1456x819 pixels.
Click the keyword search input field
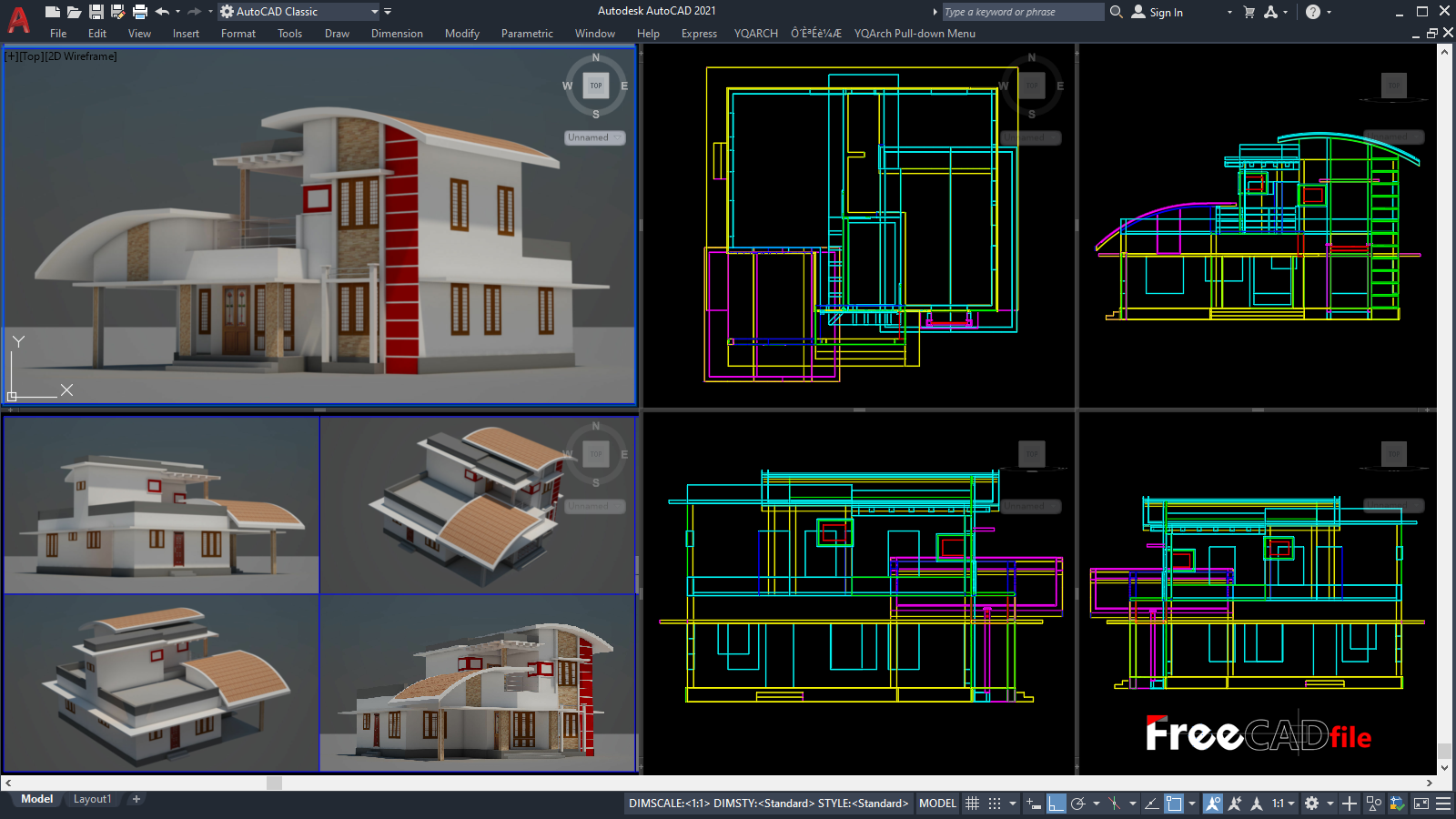pyautogui.click(x=1021, y=12)
